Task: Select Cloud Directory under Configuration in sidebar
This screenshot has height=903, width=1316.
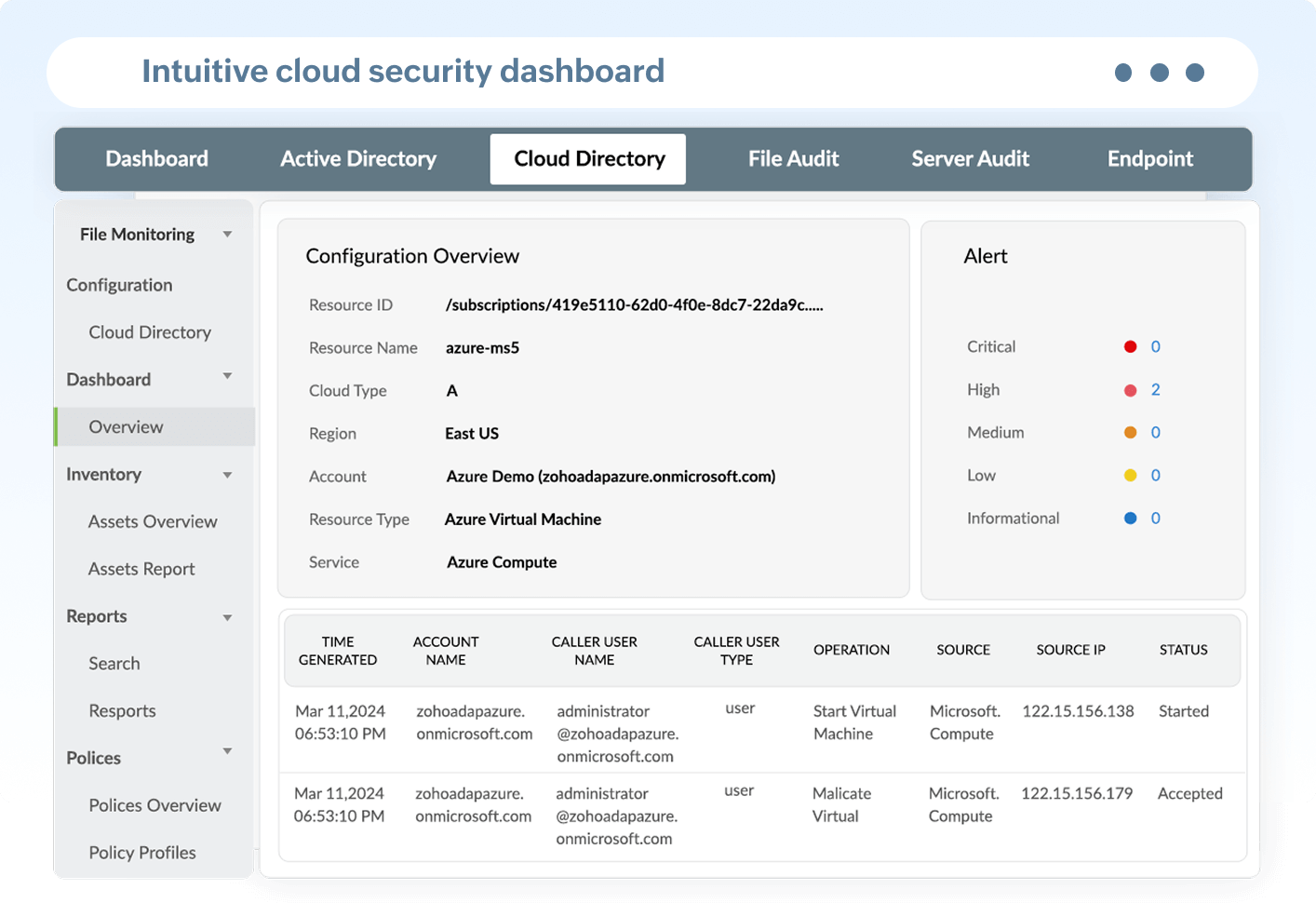Action: [150, 332]
